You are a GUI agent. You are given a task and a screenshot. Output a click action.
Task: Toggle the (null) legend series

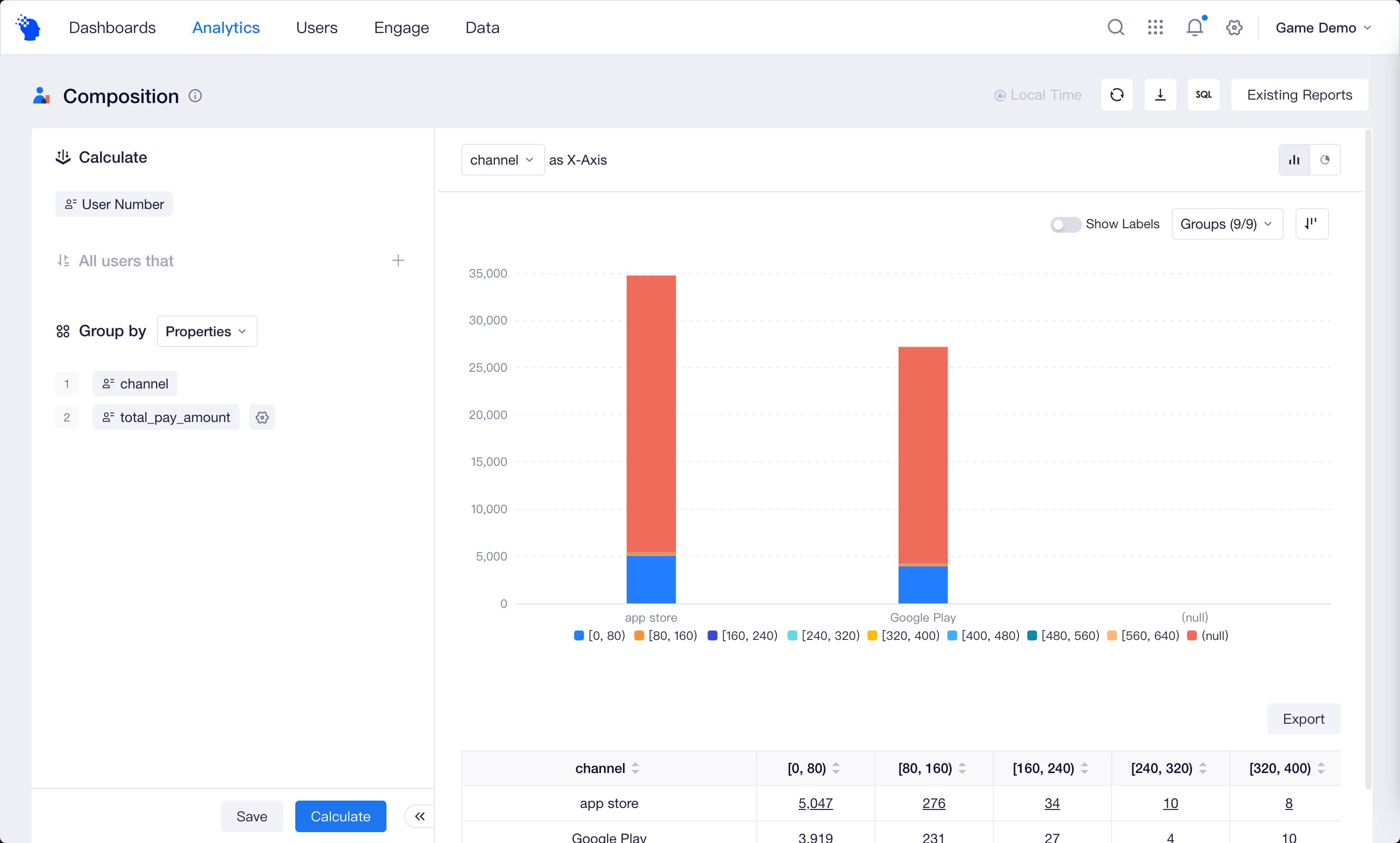pos(1207,635)
